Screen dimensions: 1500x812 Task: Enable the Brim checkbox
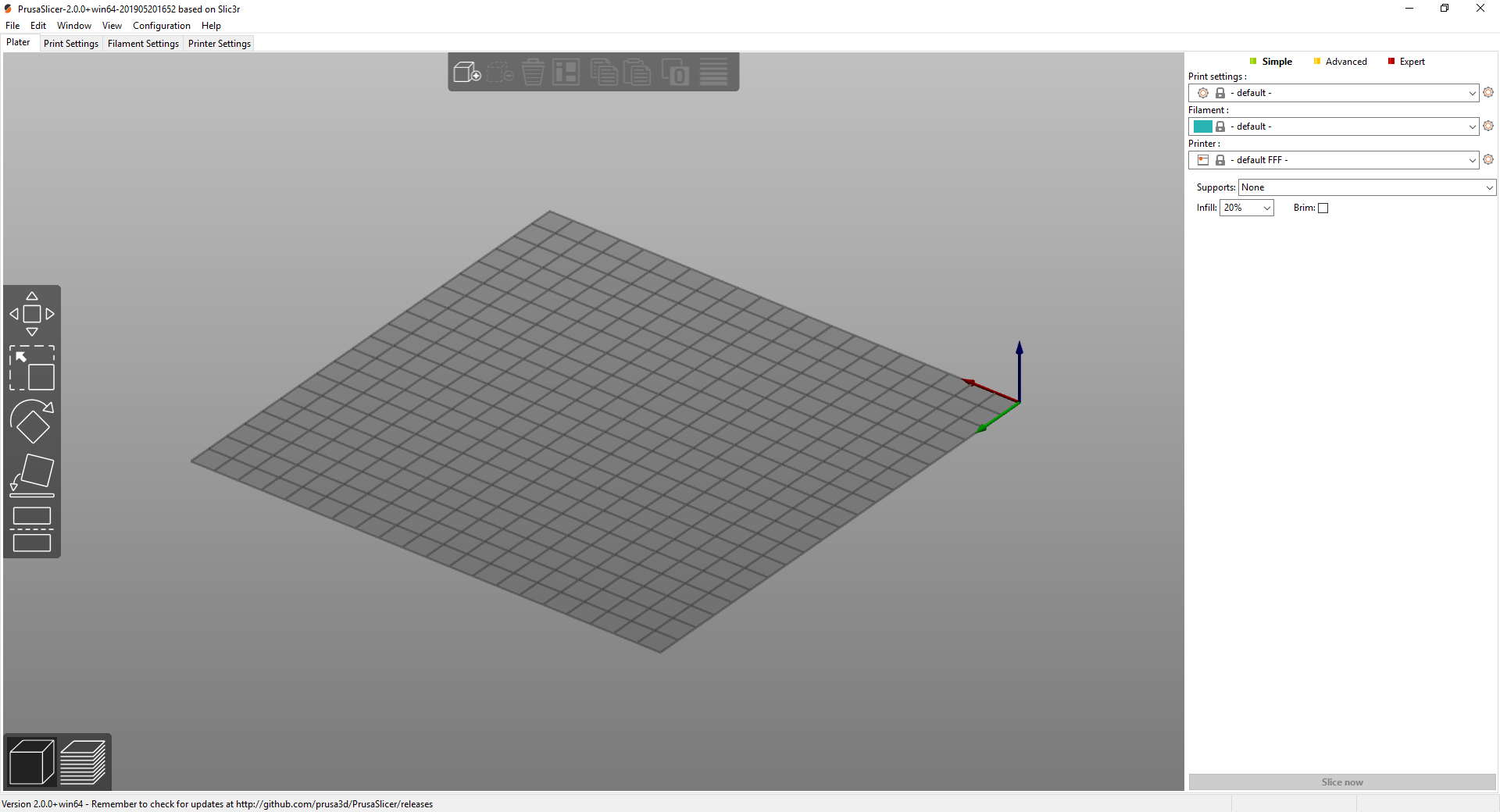click(x=1323, y=208)
